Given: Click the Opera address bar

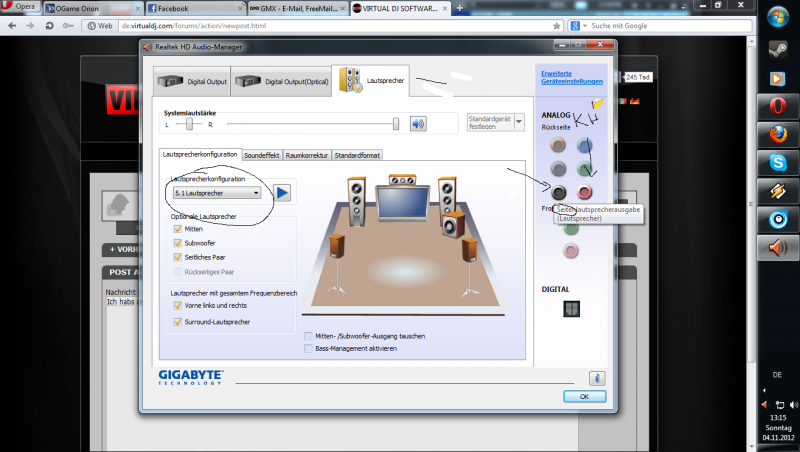Looking at the screenshot, I should tap(336, 26).
